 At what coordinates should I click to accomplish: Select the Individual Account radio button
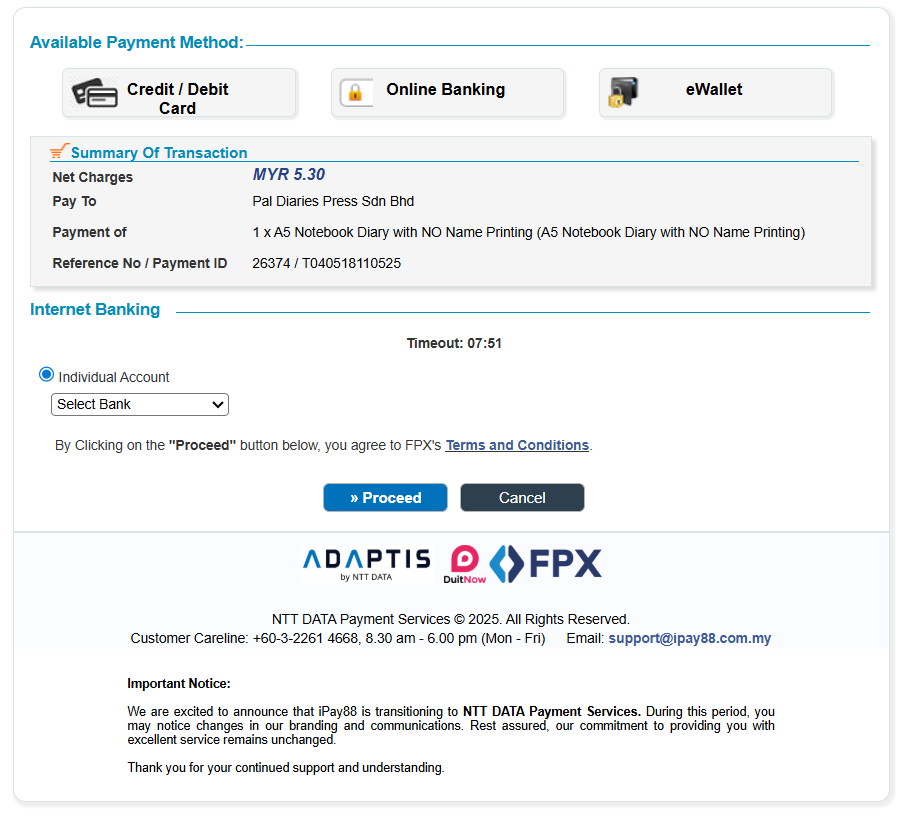[x=46, y=375]
